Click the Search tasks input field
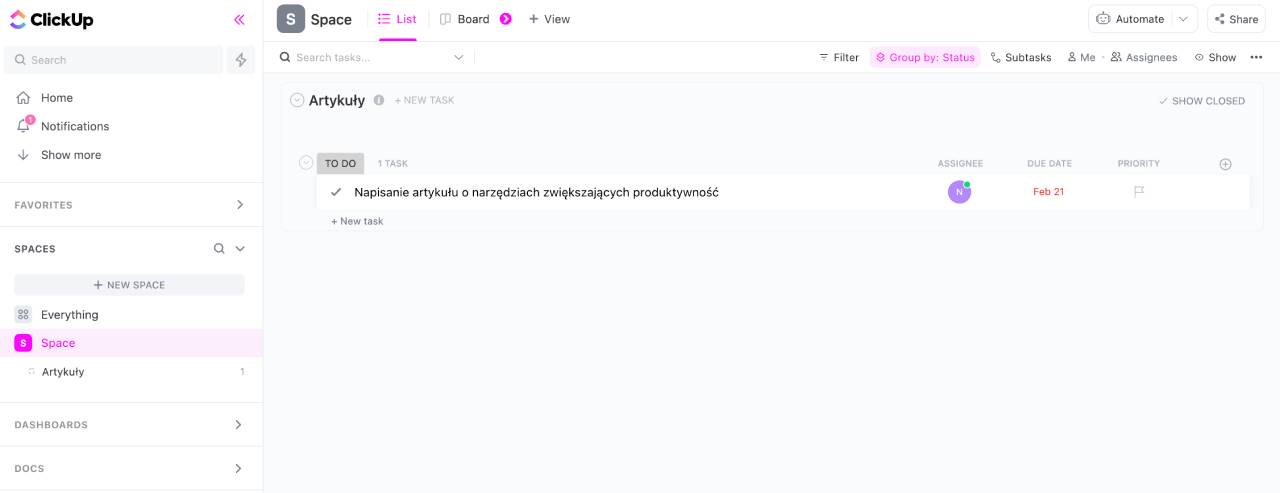 point(370,58)
